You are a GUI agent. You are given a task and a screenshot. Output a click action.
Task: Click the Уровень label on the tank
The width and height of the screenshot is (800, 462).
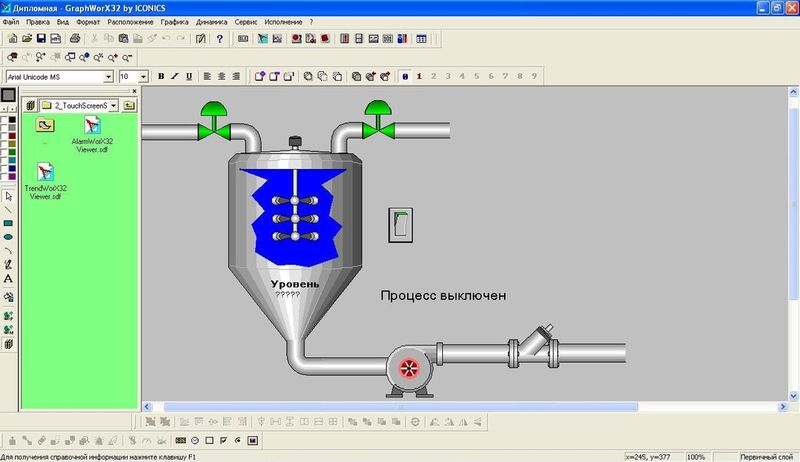click(x=294, y=284)
